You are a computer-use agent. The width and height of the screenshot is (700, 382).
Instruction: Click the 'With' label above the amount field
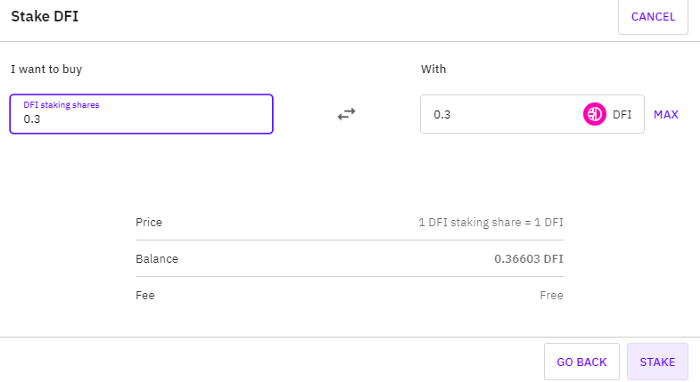[433, 69]
